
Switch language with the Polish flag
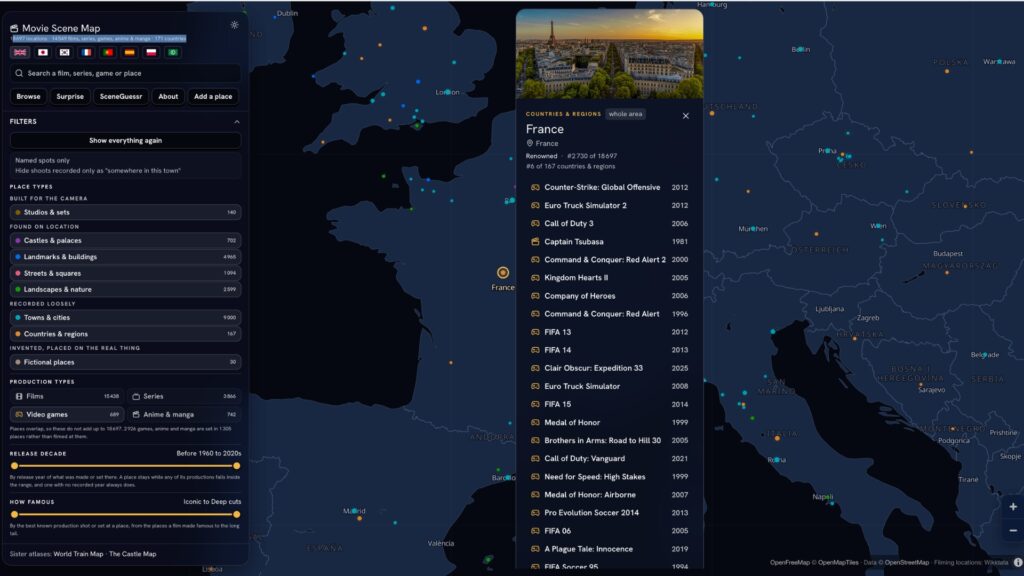click(x=151, y=52)
